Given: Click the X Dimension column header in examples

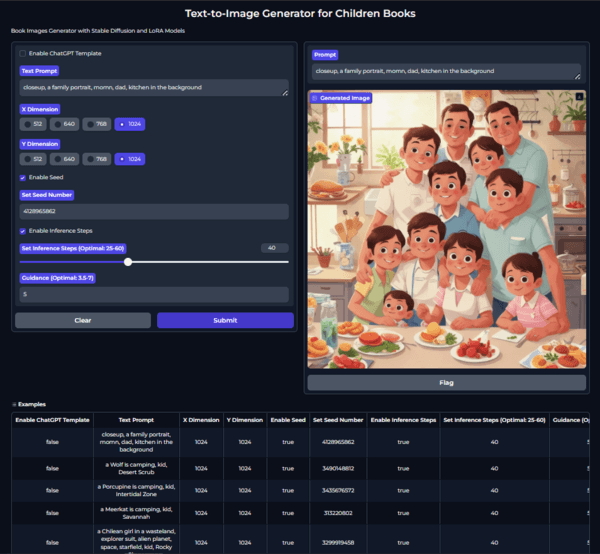Looking at the screenshot, I should click(201, 420).
